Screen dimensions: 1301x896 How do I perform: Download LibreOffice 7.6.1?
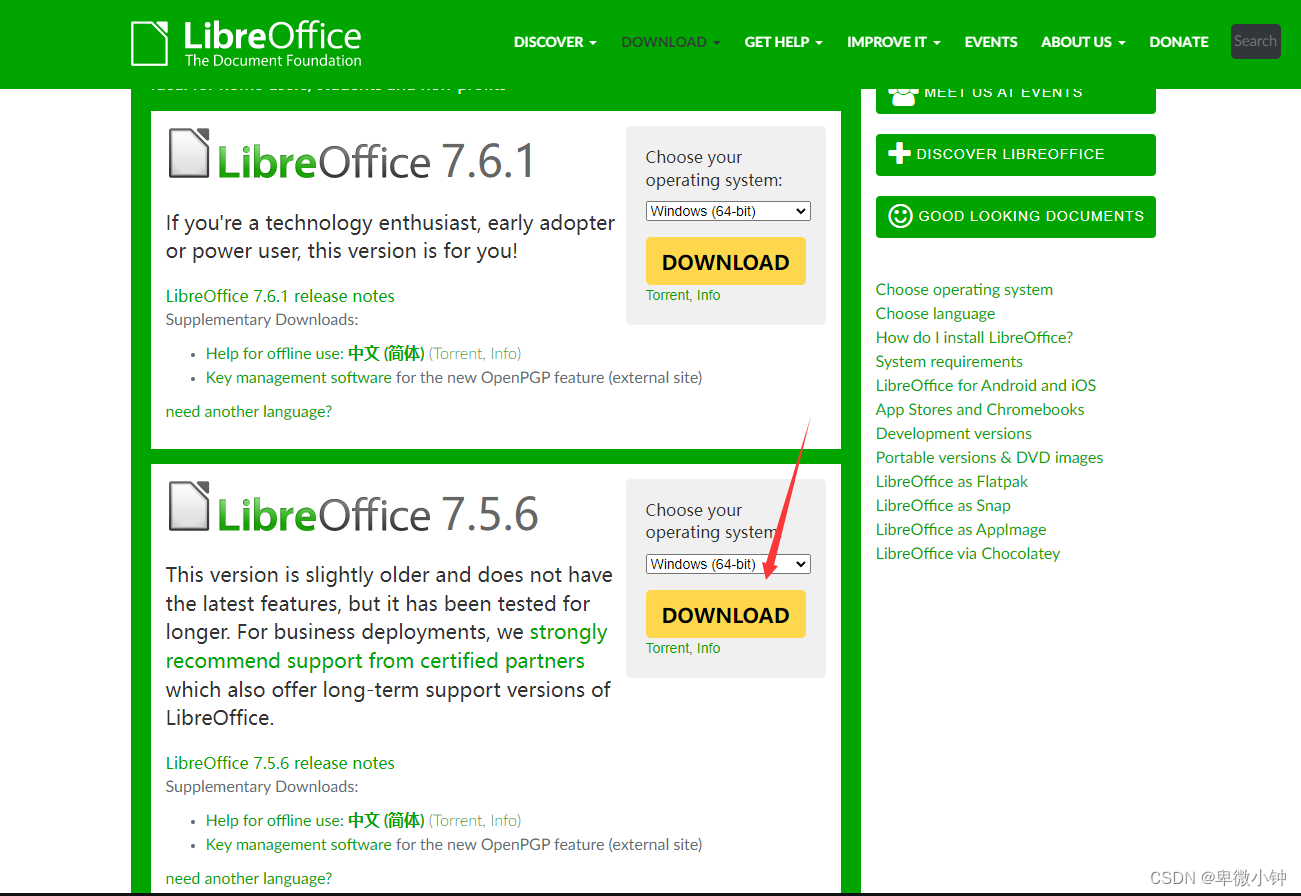[726, 261]
